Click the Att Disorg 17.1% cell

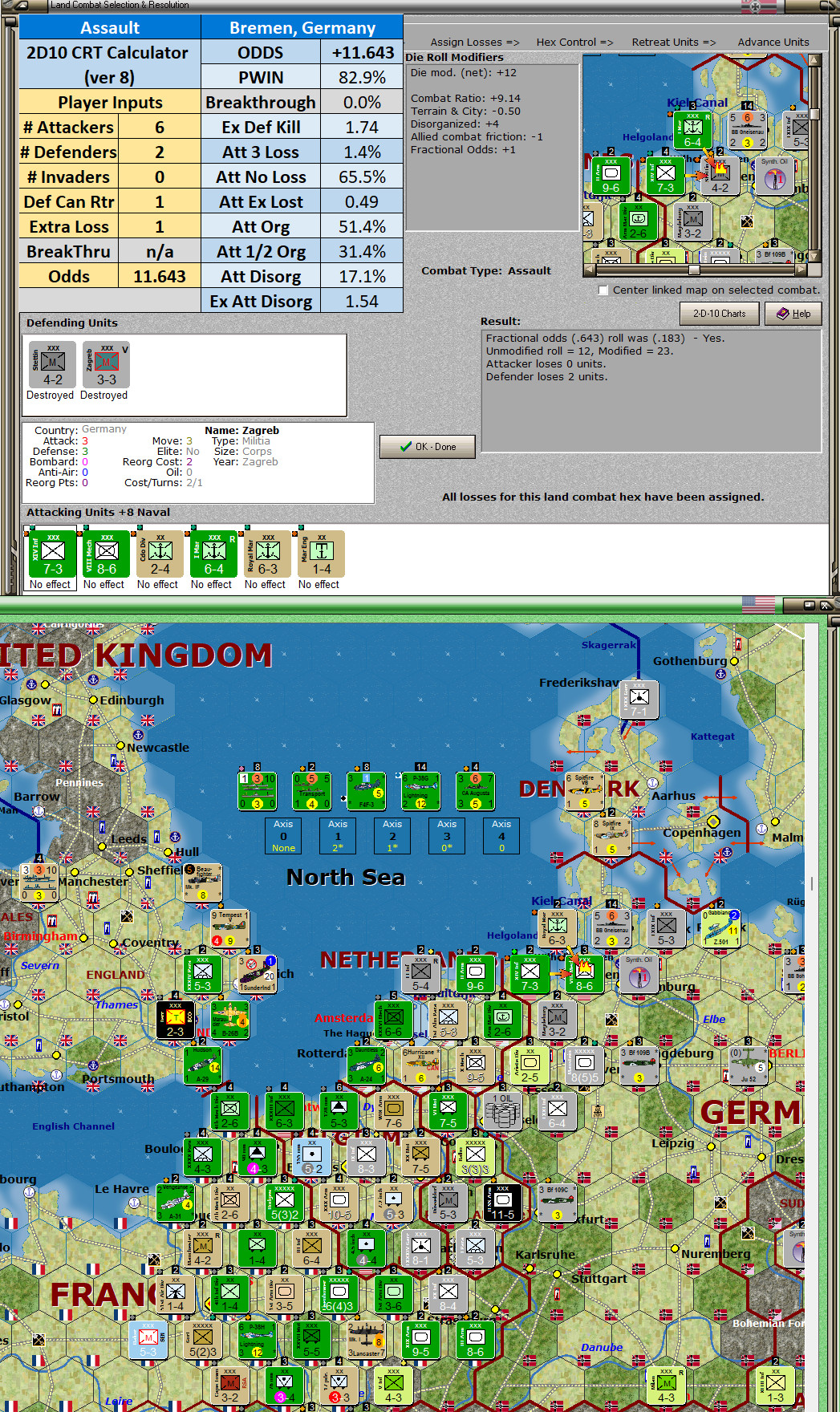tap(362, 276)
